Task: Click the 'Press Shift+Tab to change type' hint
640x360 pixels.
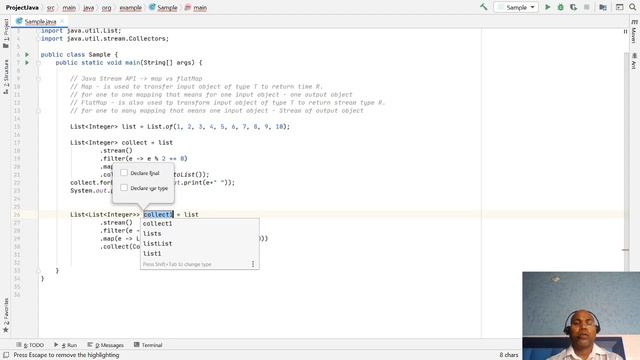Action: (177, 264)
